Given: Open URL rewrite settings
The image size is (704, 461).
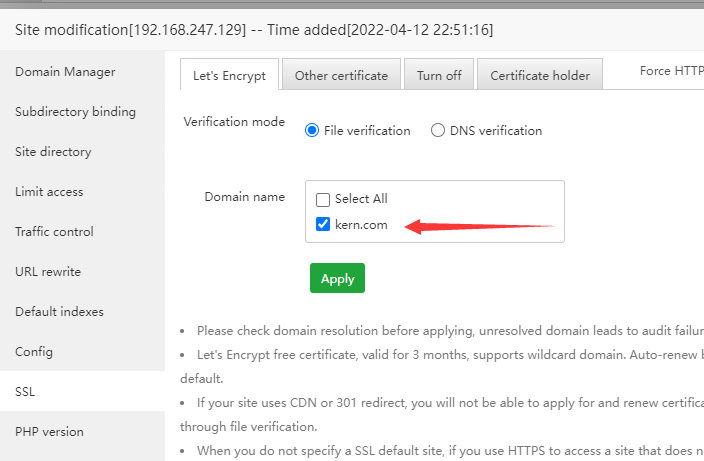Looking at the screenshot, I should click(x=48, y=272).
